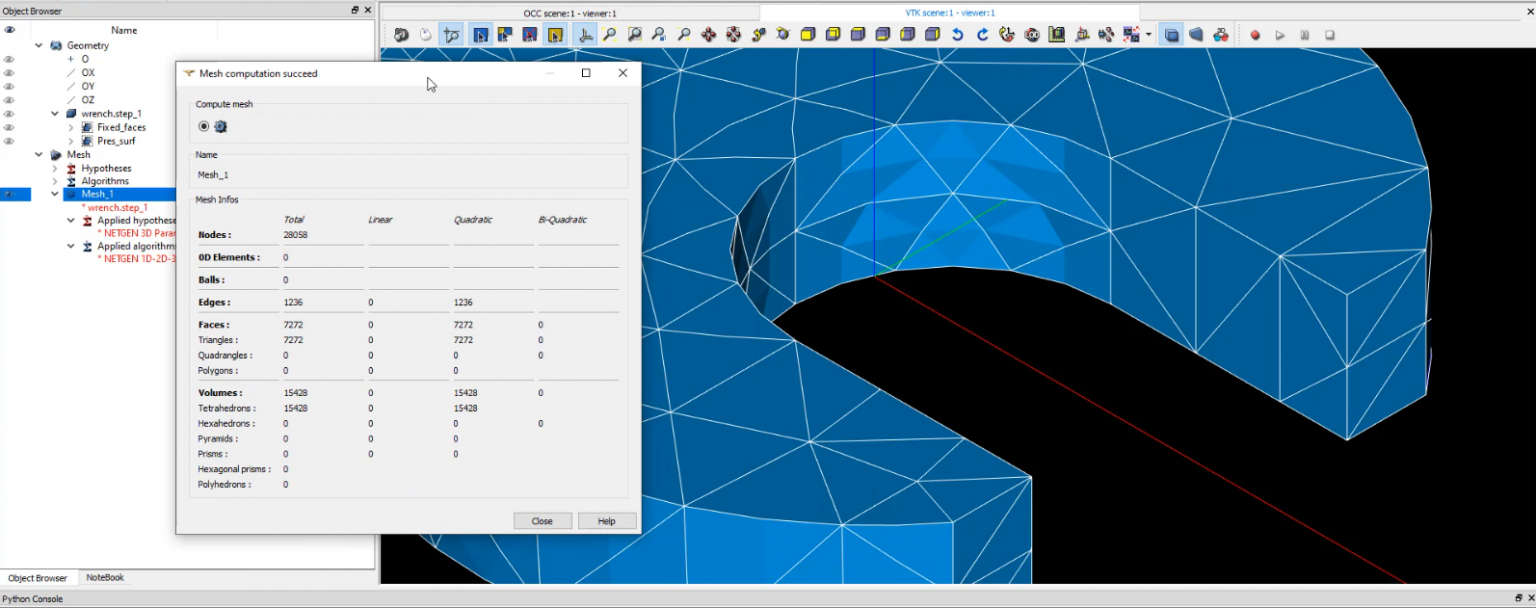Toggle visibility of wrench.step_1 in Object Browser

[10, 113]
